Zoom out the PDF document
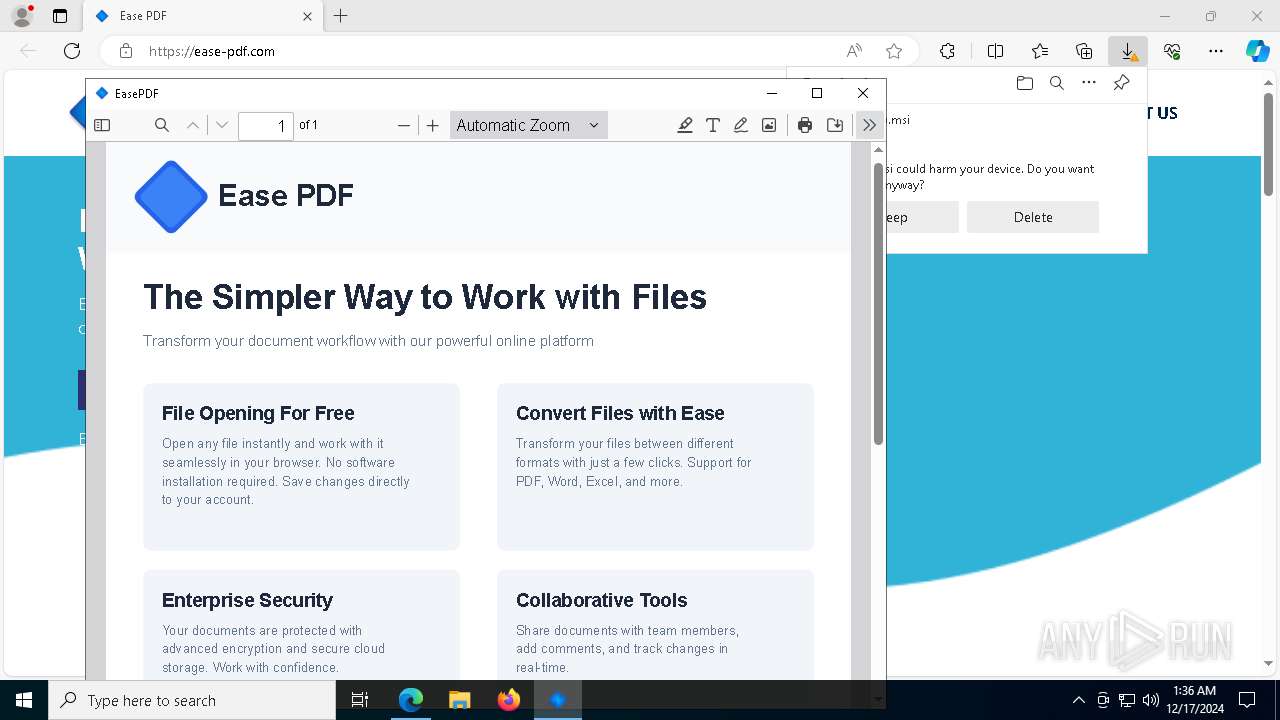 click(x=404, y=125)
